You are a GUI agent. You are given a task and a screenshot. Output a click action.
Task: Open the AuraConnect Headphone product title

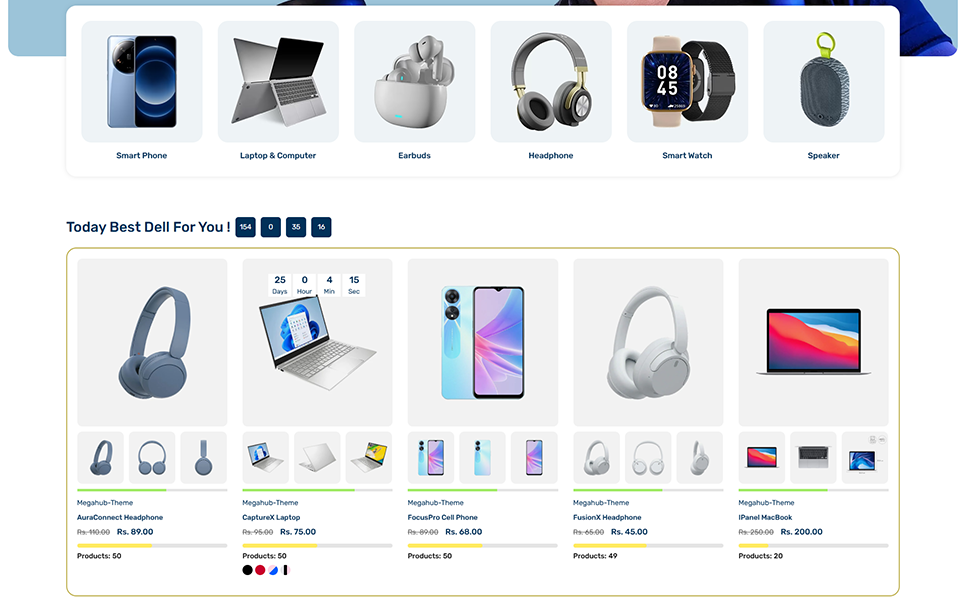click(x=120, y=518)
